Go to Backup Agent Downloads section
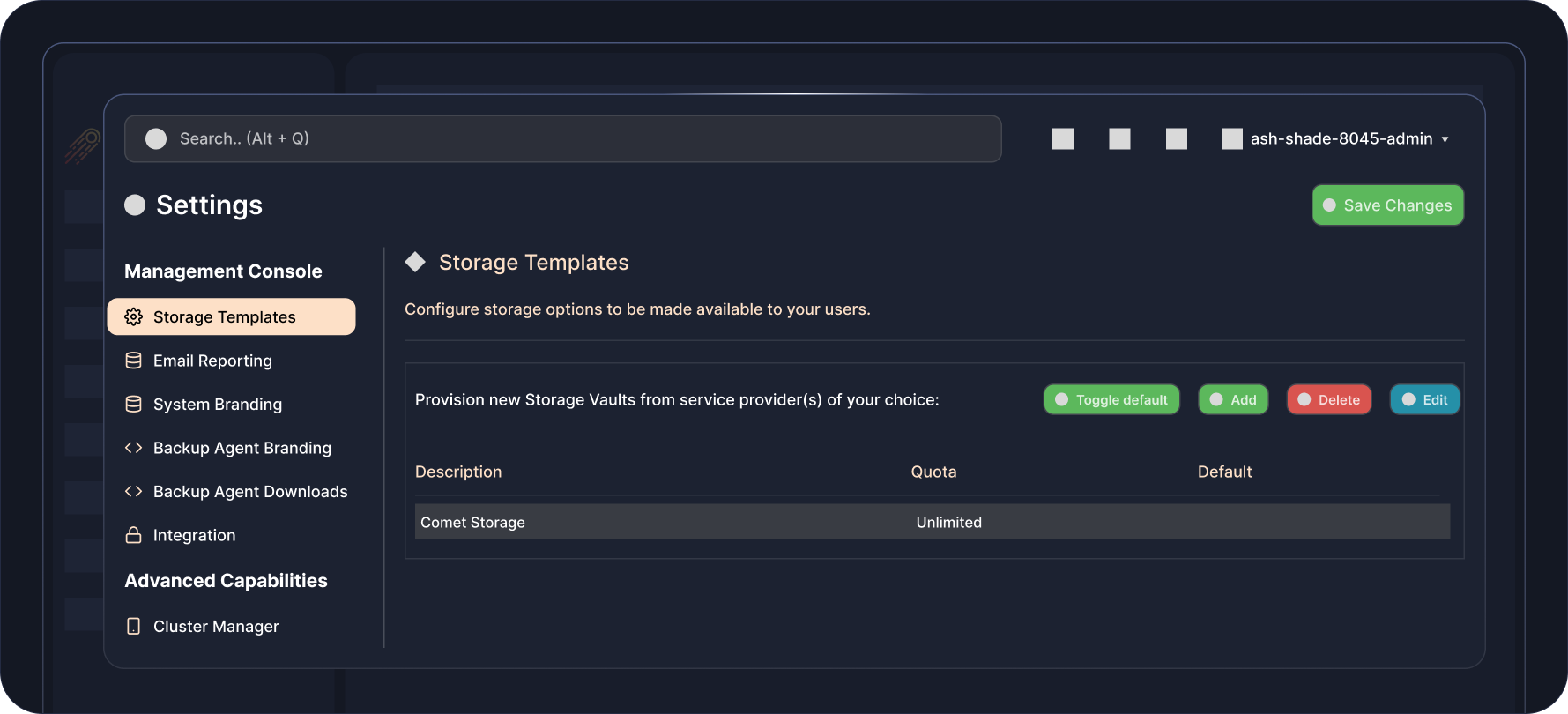 [x=249, y=492]
